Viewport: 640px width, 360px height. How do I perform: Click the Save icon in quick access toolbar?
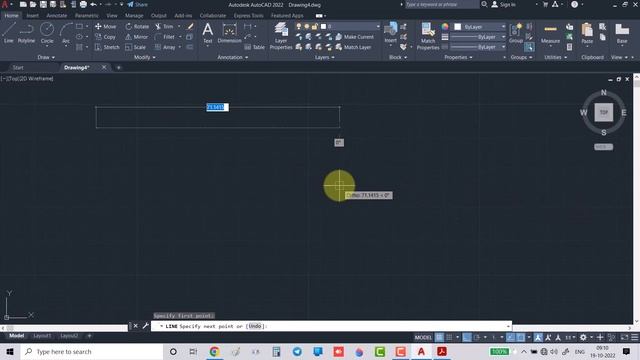tap(43, 4)
